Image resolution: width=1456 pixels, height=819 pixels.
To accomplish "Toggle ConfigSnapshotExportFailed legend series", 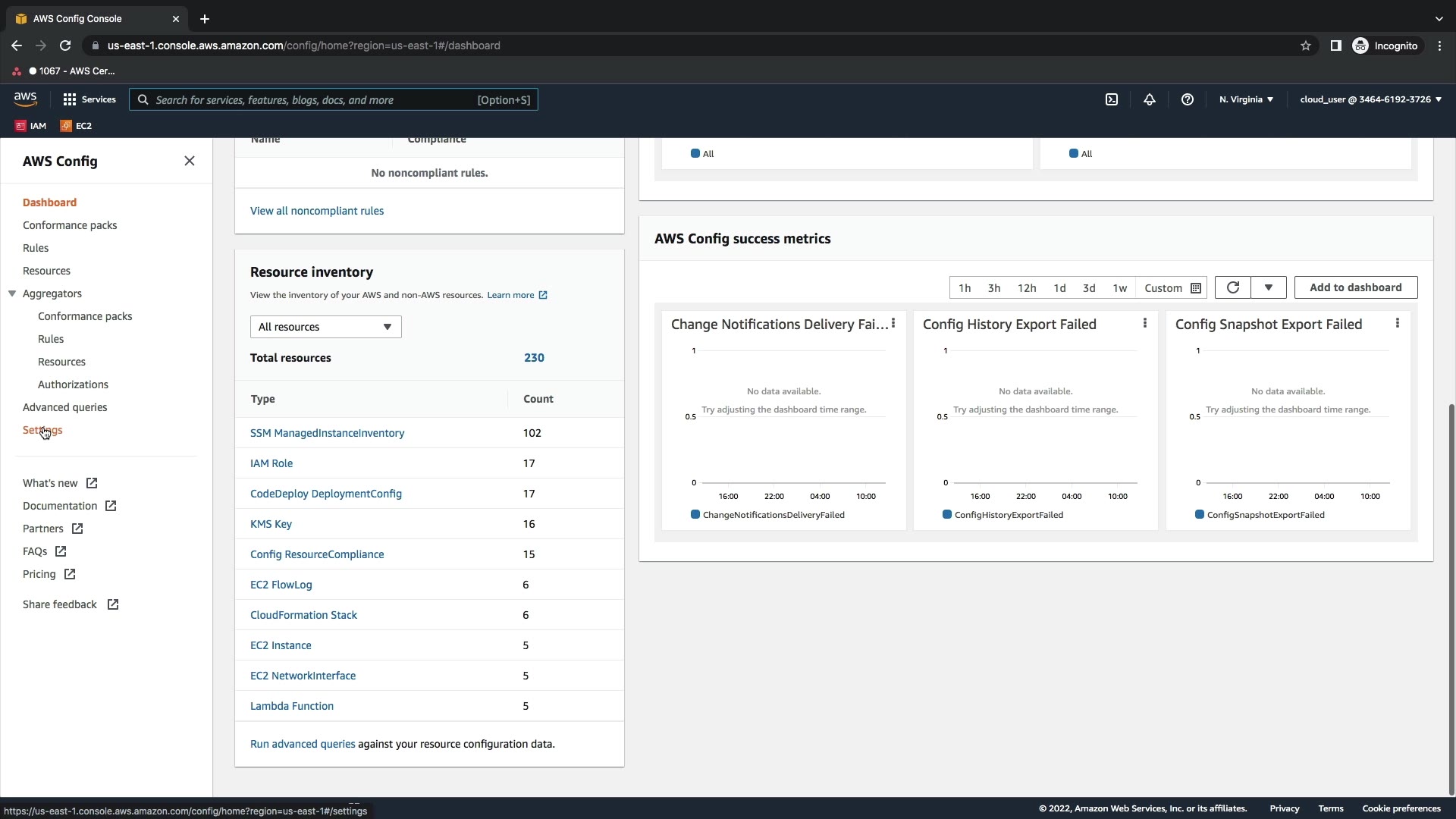I will [1265, 515].
